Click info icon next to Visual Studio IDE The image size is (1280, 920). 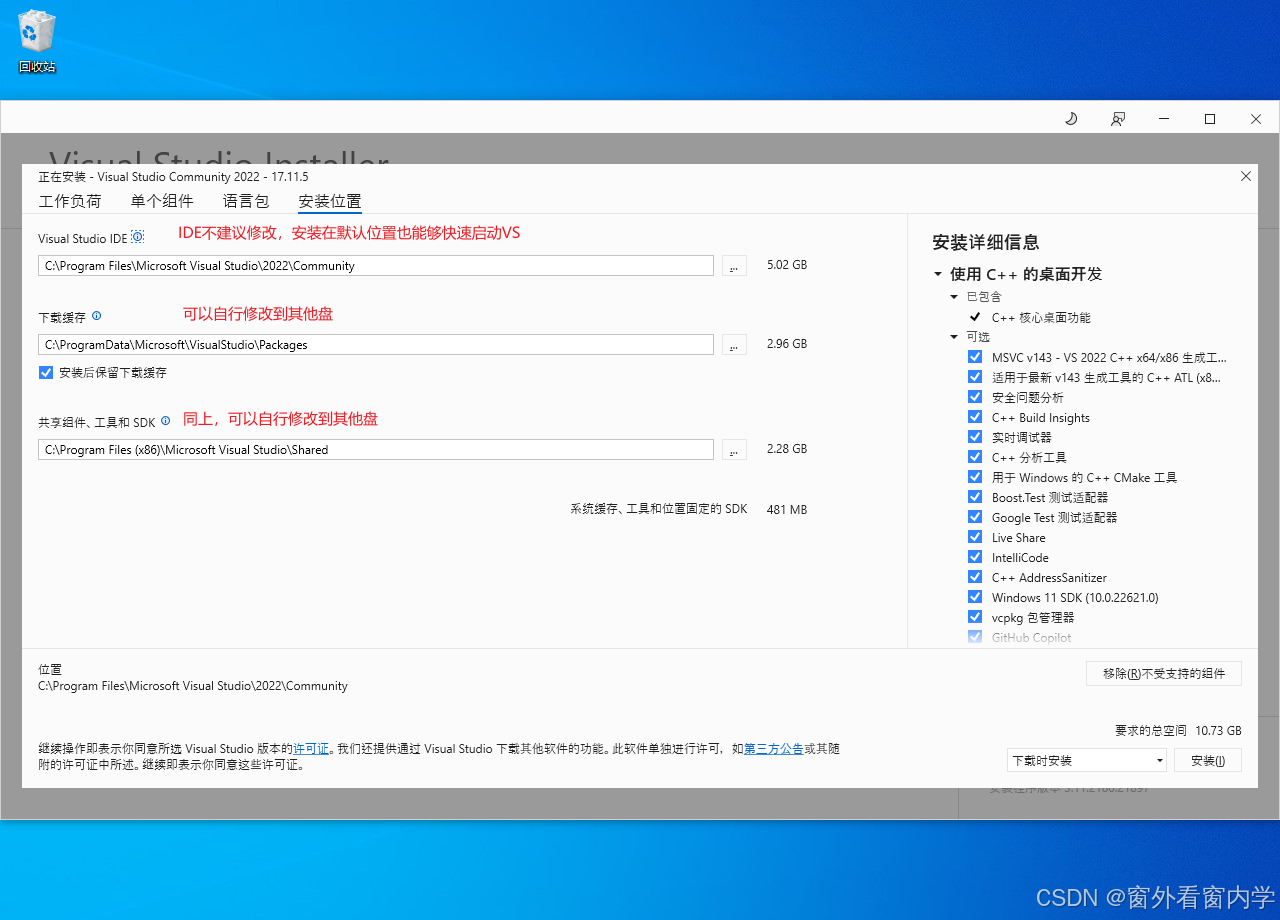(138, 237)
